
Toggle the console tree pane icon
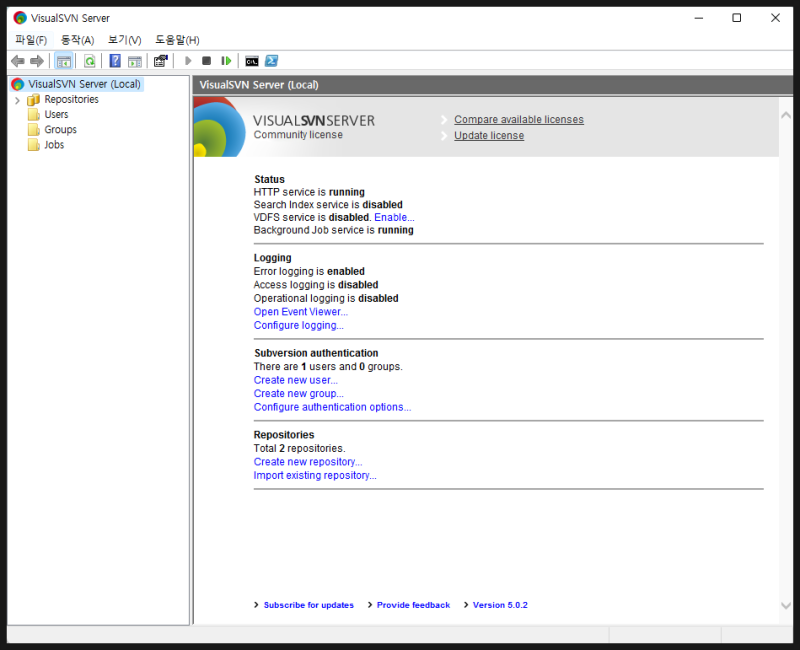63,61
